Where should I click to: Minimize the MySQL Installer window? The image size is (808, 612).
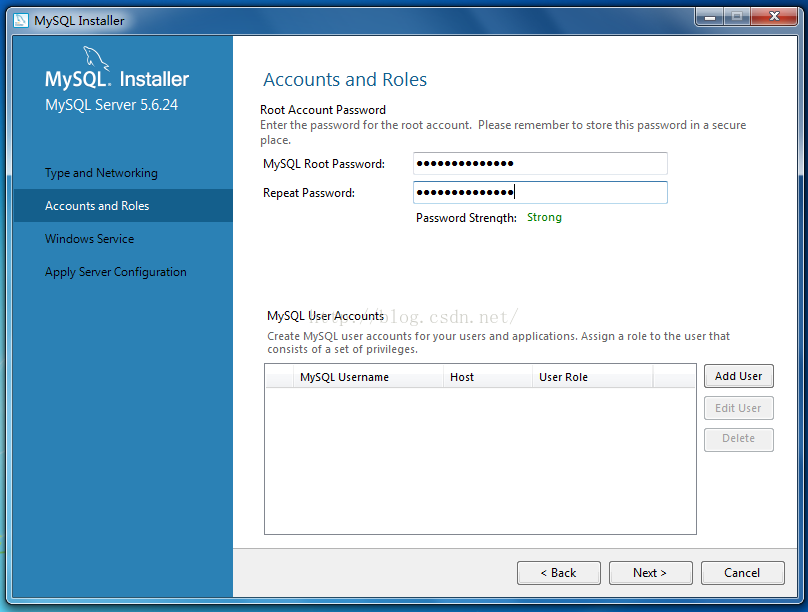710,17
